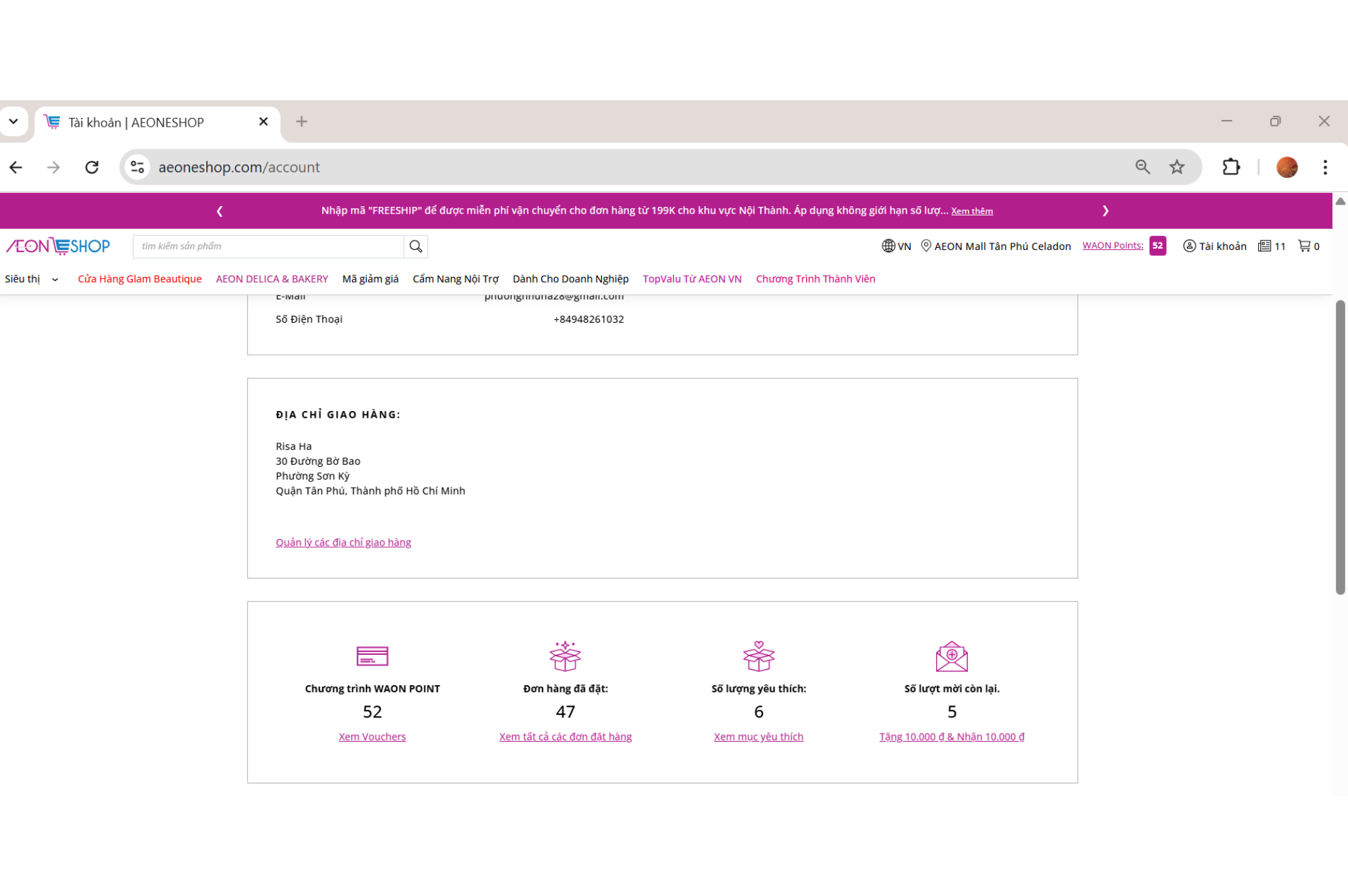
Task: Click the orders placed box icon
Action: coord(565,656)
